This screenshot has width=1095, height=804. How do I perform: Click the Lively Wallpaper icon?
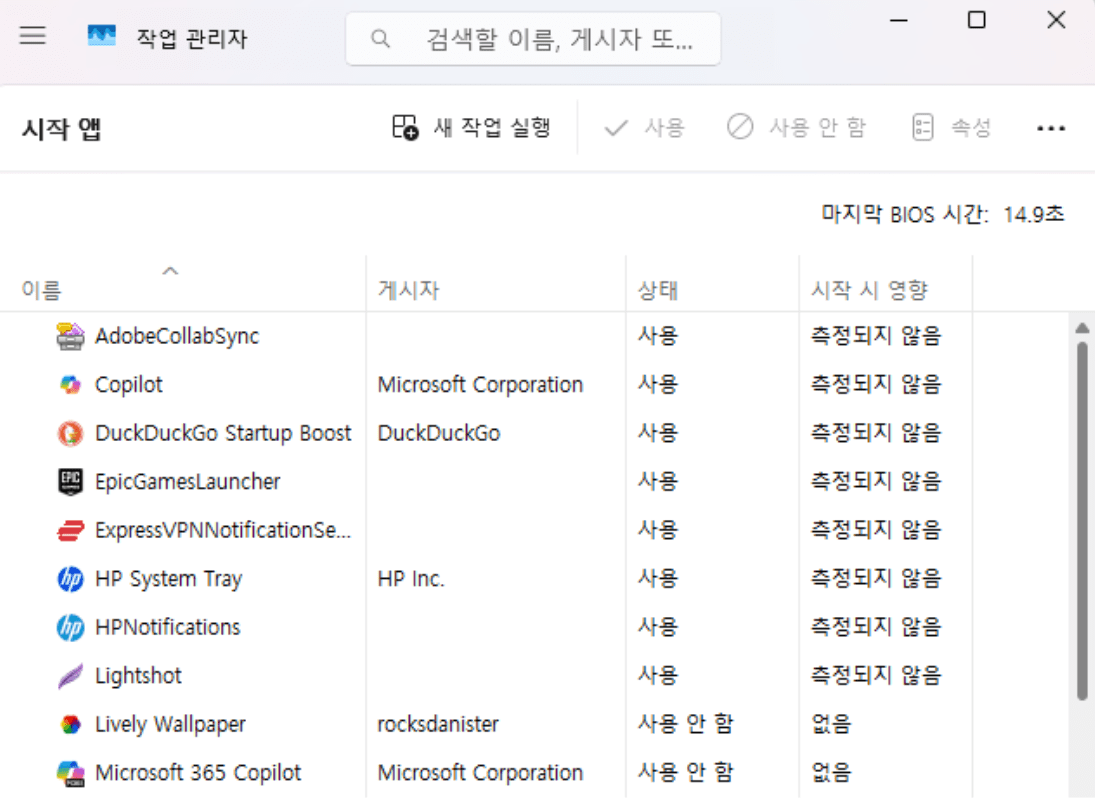68,724
